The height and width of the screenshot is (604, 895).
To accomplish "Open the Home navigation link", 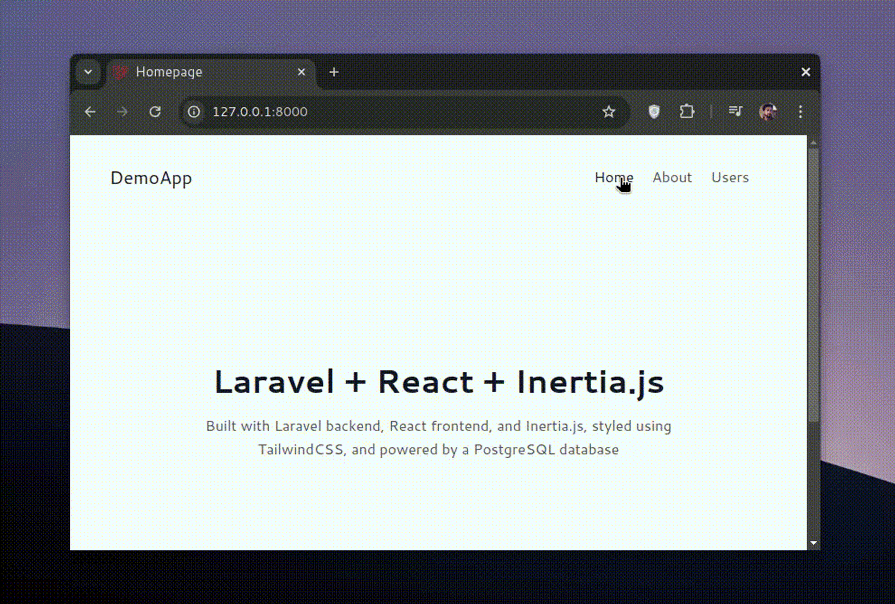I will pos(613,177).
